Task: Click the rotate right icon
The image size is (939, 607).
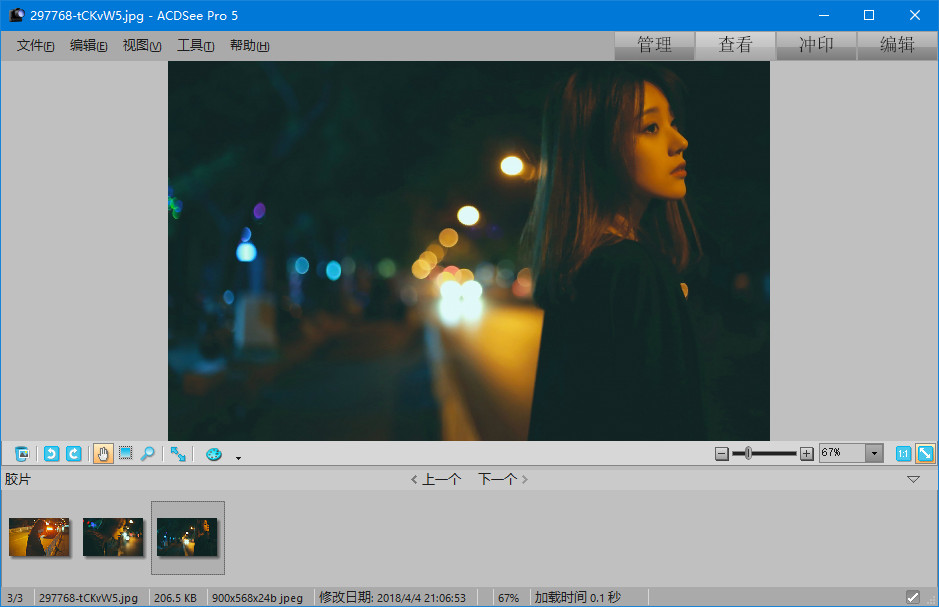Action: [73, 454]
